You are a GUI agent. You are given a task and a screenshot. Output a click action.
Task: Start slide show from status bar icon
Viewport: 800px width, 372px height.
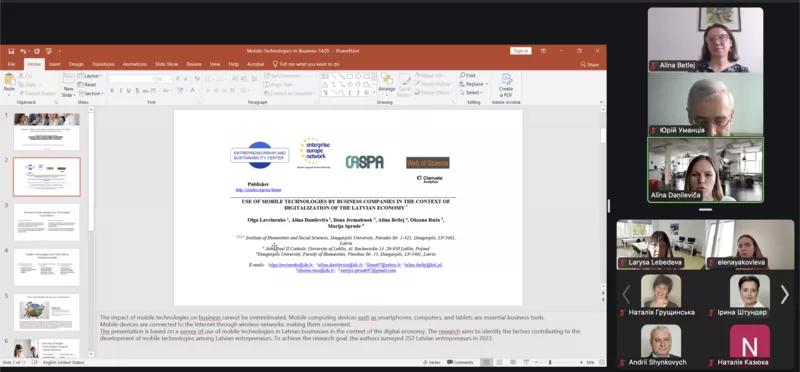(x=526, y=362)
